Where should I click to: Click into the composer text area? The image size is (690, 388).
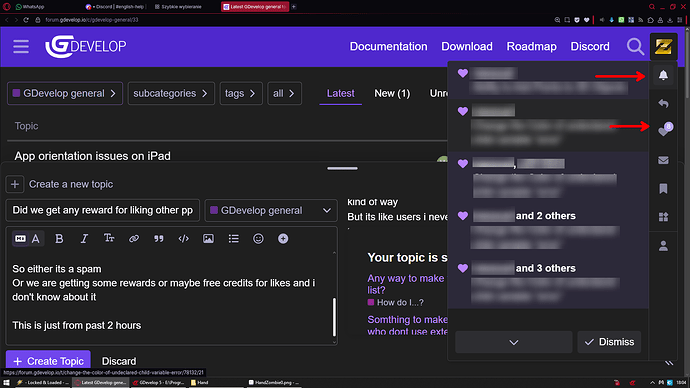[169, 297]
